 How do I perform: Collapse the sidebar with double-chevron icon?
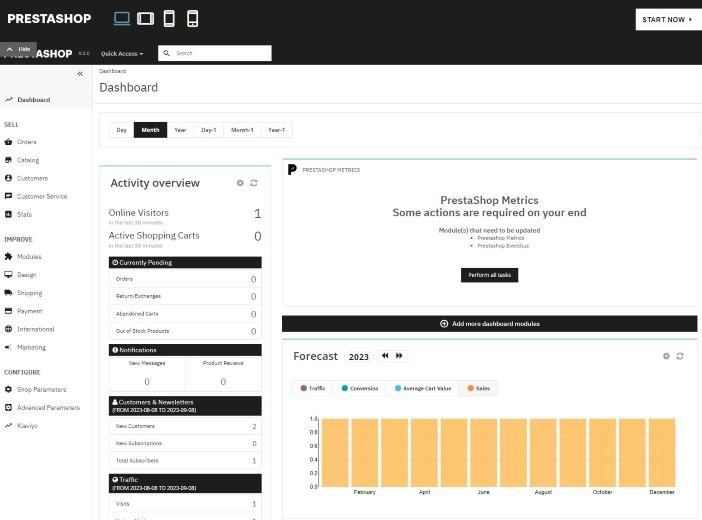point(80,74)
